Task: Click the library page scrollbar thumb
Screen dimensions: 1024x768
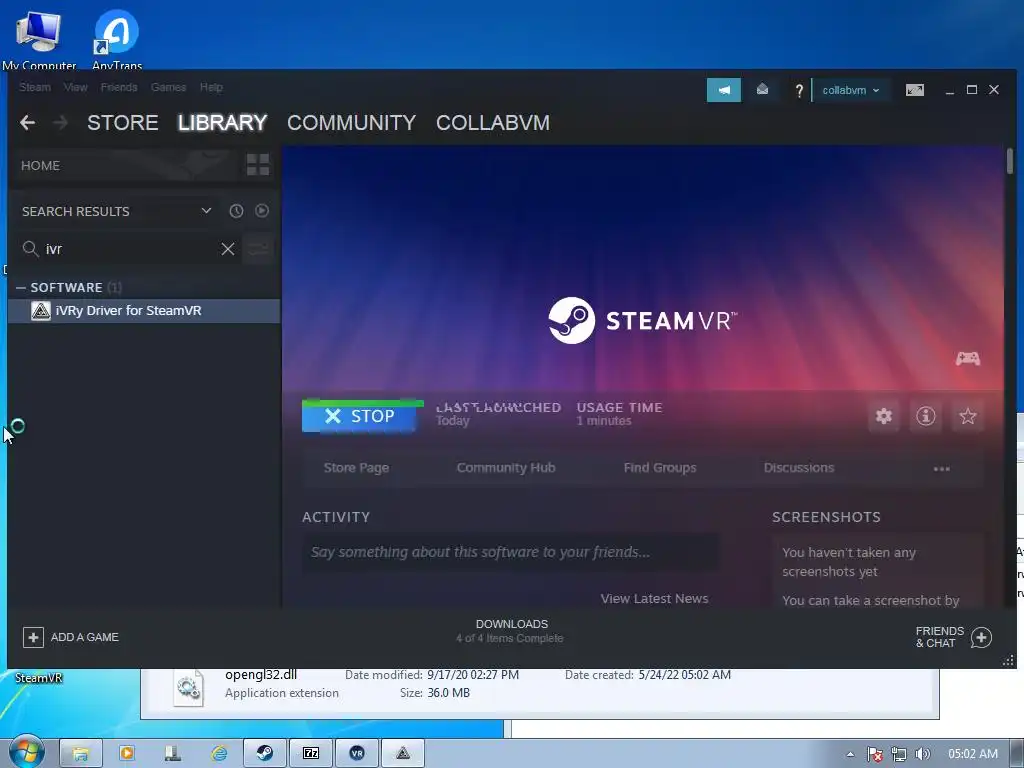Action: coord(1010,161)
